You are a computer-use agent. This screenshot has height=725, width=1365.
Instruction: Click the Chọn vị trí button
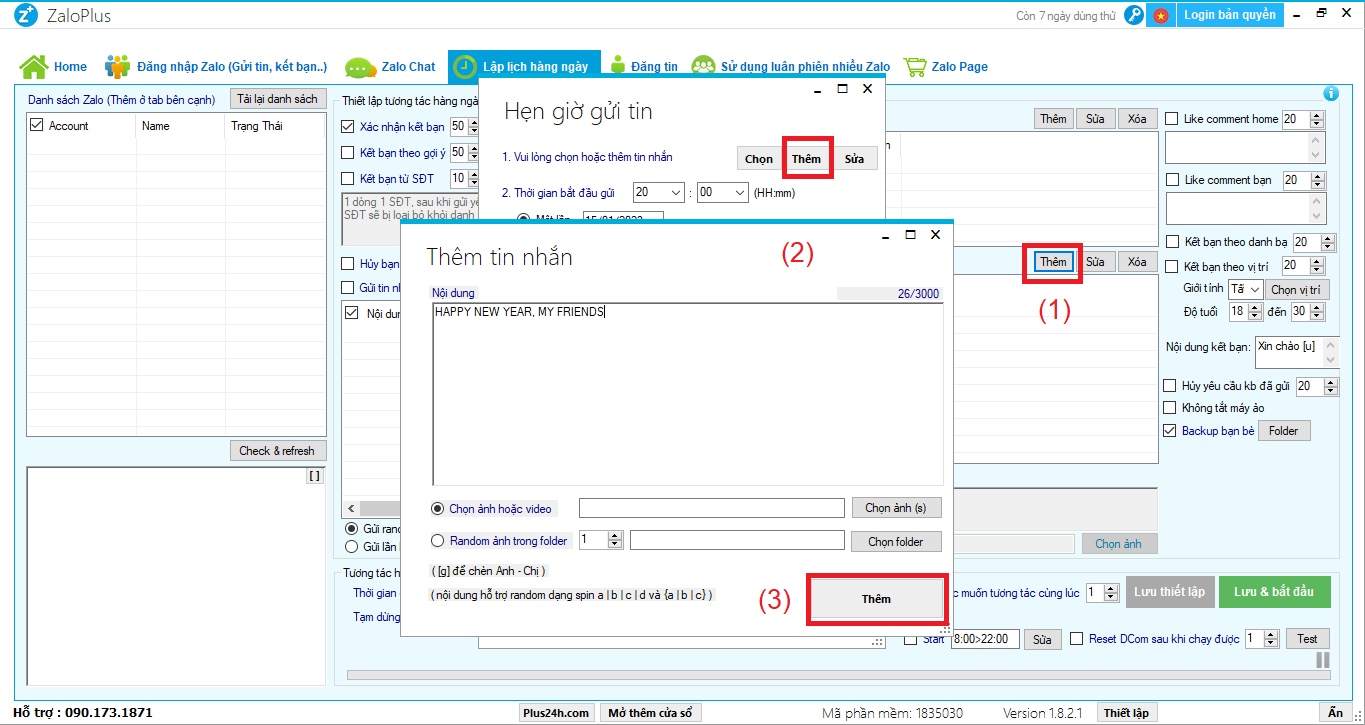(x=1295, y=290)
